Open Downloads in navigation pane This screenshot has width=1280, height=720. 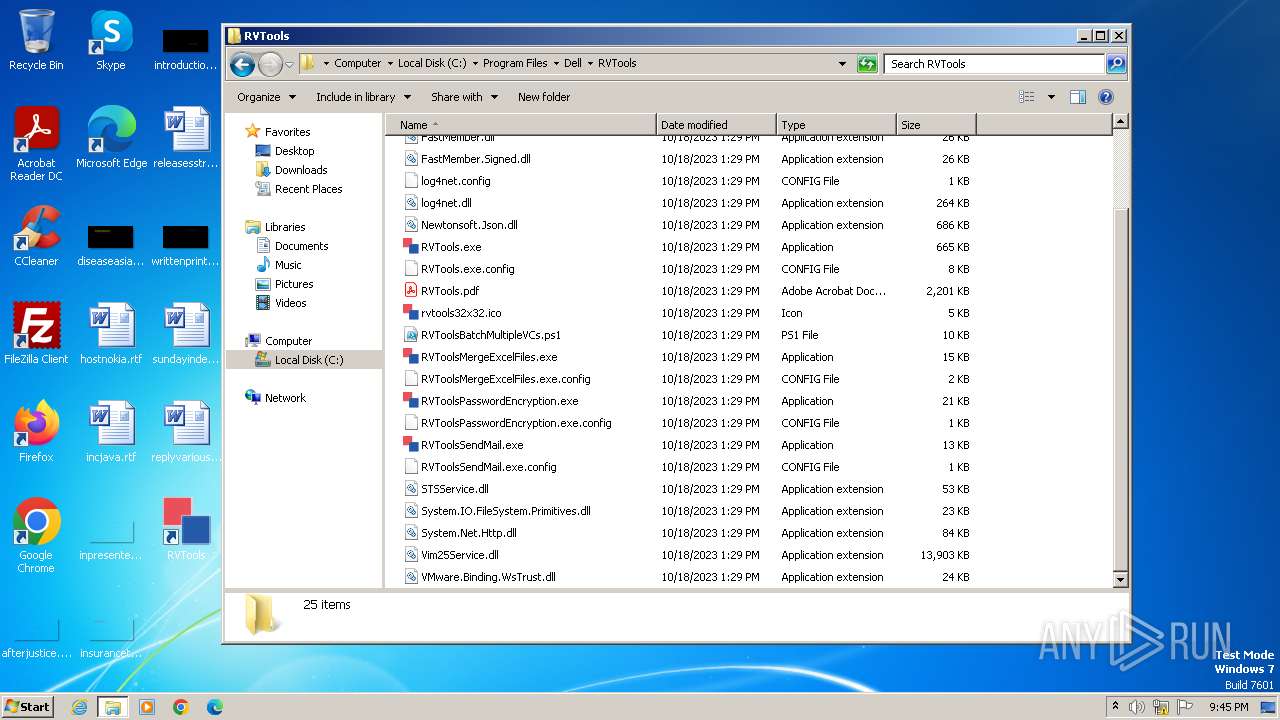301,170
